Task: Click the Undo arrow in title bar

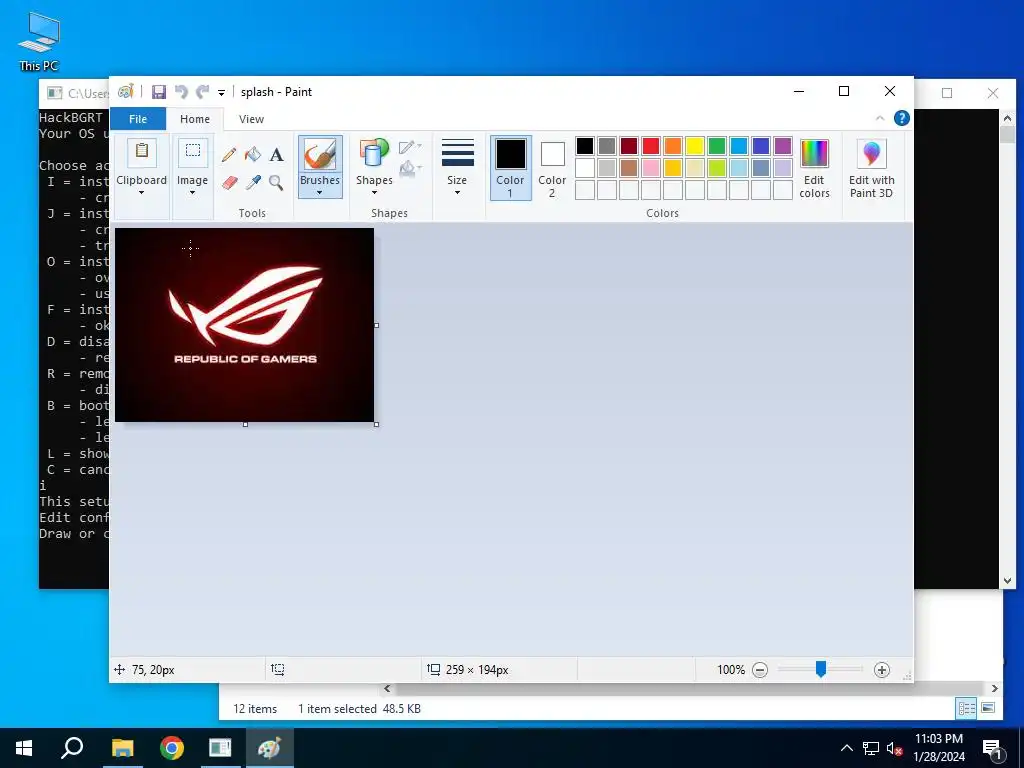Action: pyautogui.click(x=182, y=92)
